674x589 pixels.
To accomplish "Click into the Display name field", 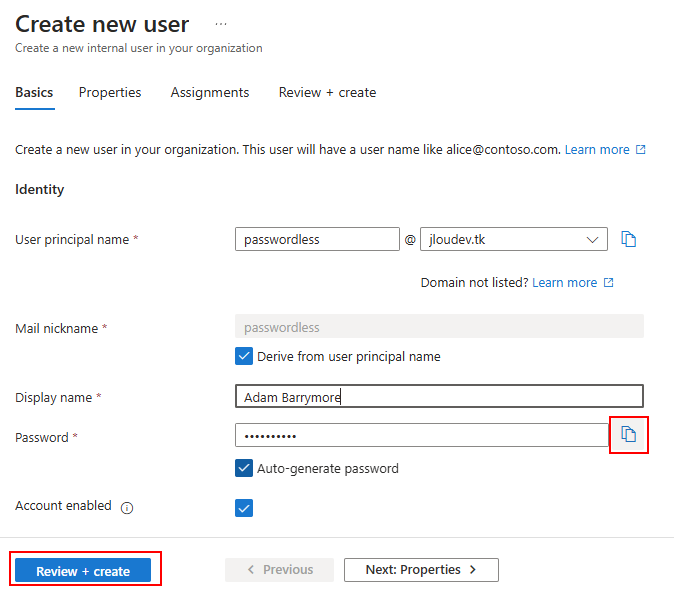I will (439, 396).
